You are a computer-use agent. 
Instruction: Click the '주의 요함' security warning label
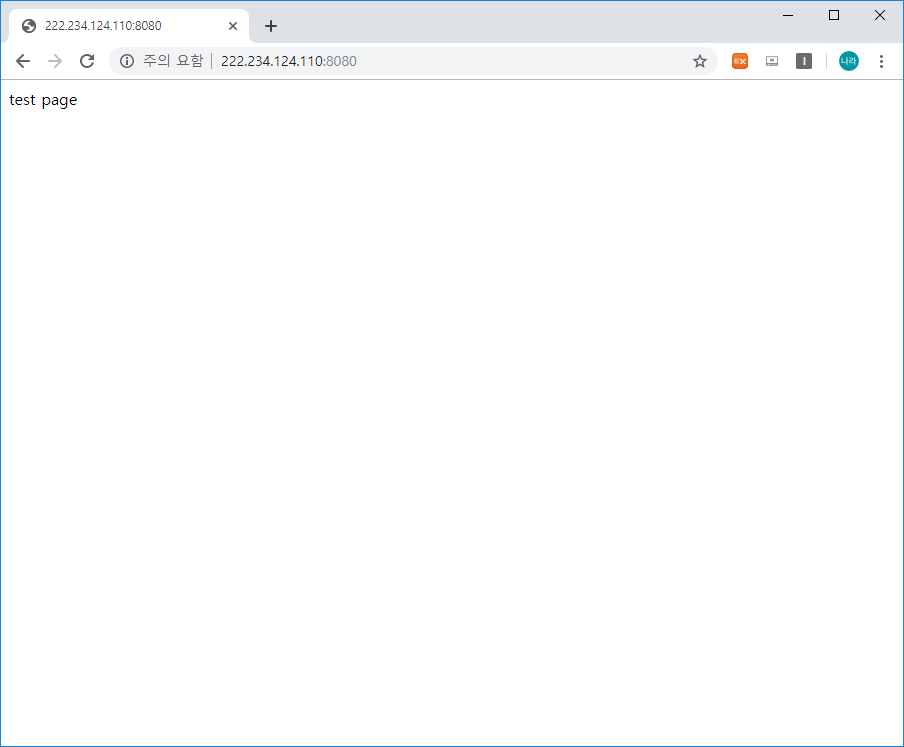point(173,61)
